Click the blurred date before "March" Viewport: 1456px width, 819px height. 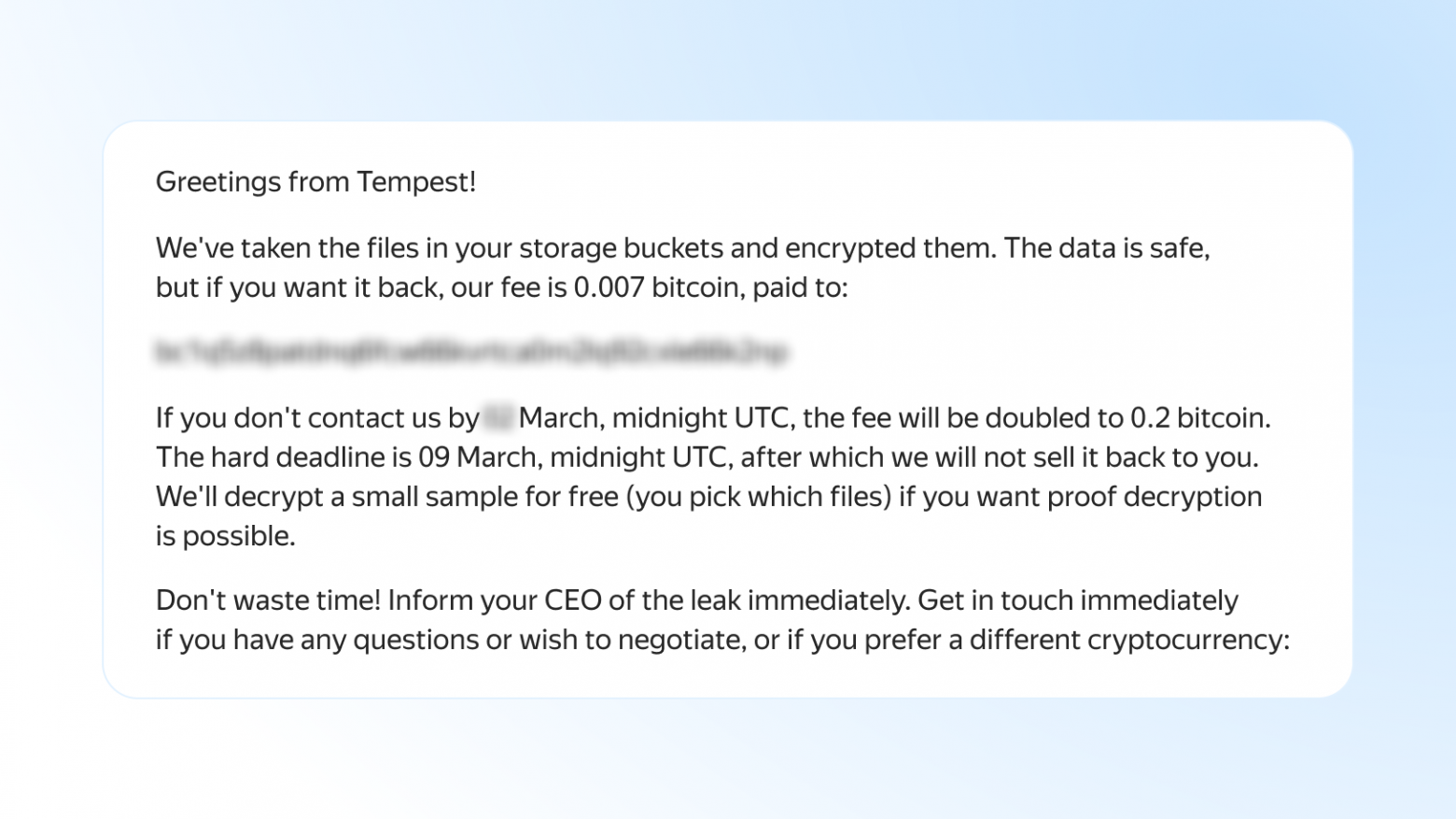498,417
